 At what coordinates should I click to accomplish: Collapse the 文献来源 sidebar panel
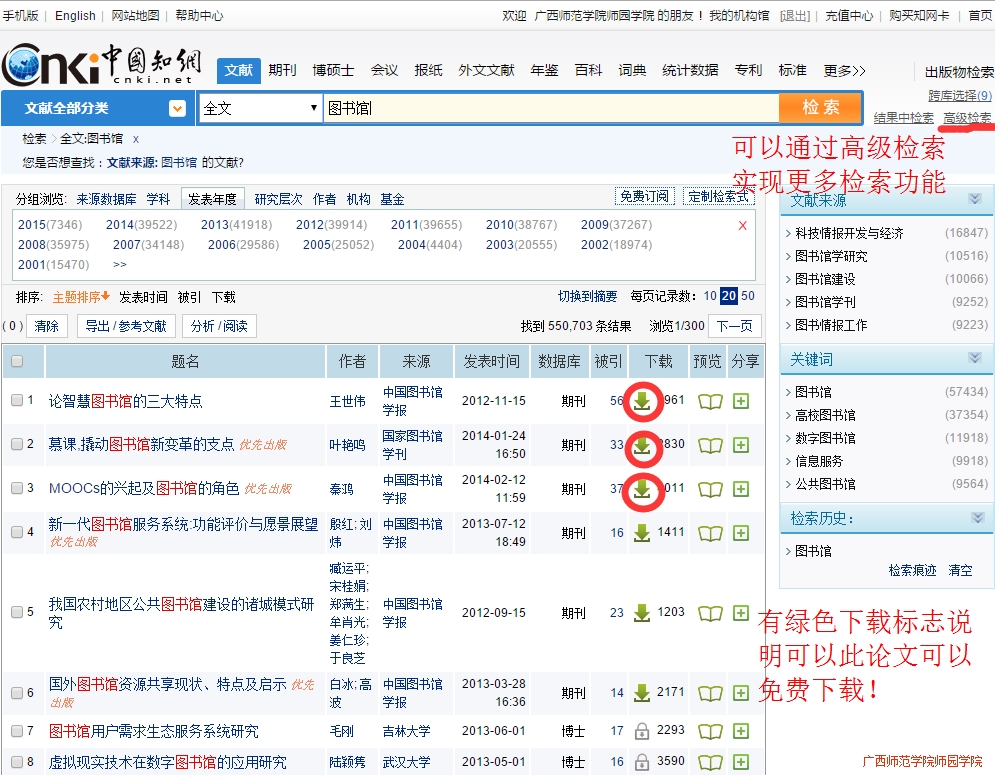974,200
